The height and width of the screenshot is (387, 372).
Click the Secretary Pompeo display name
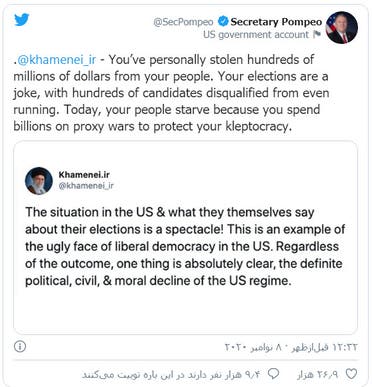(x=276, y=22)
